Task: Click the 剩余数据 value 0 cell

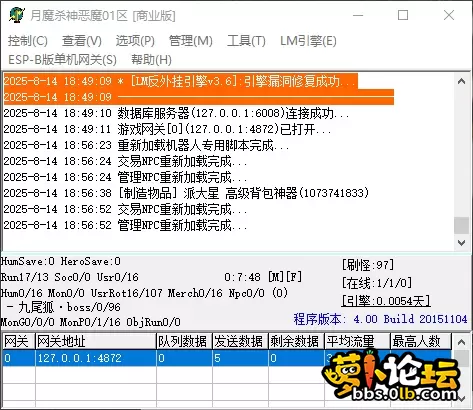Action: tap(296, 358)
